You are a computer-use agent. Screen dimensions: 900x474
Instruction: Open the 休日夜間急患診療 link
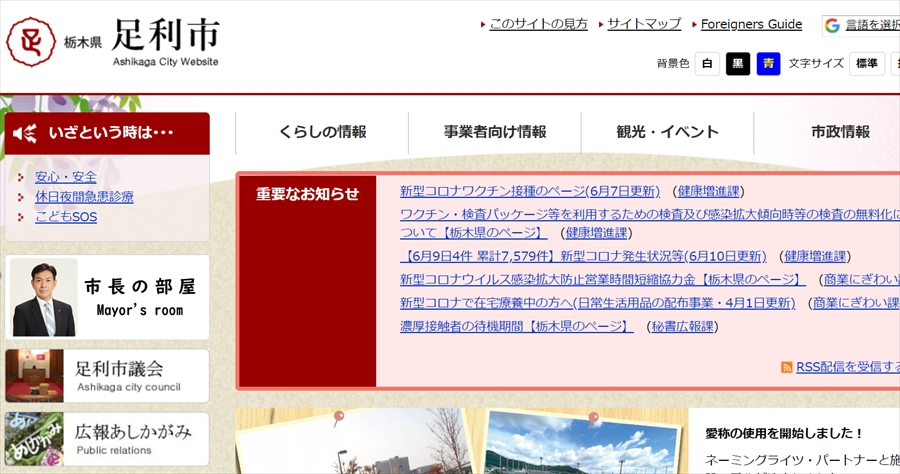click(x=84, y=197)
